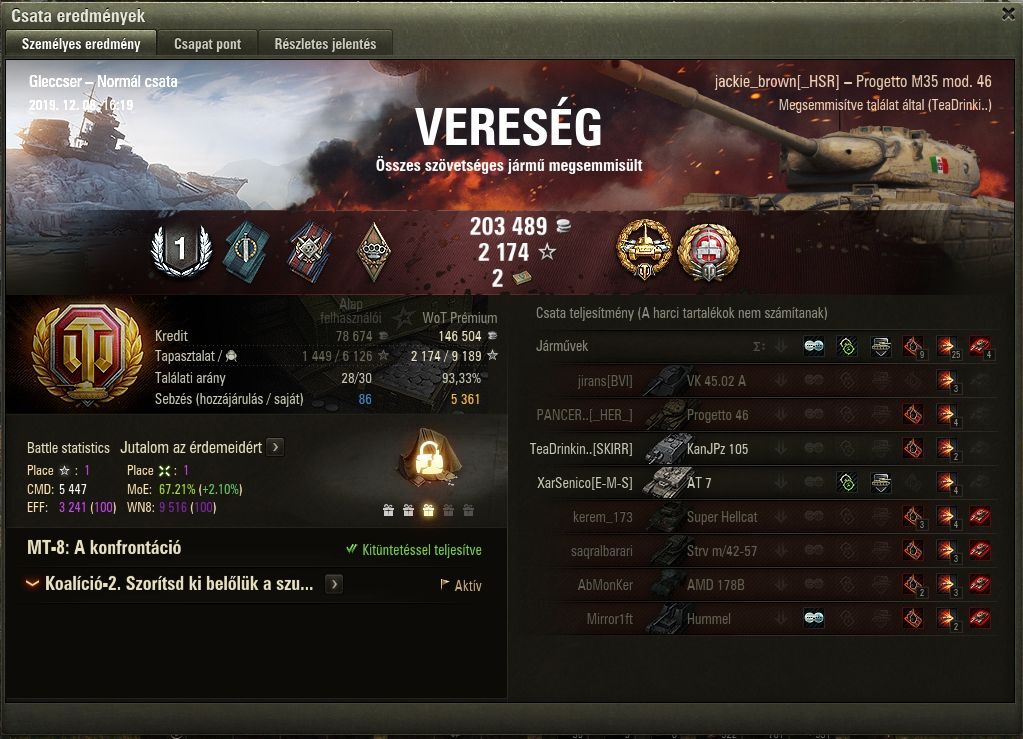Open the Részletes jelentés tab
This screenshot has height=739, width=1023.
point(325,44)
